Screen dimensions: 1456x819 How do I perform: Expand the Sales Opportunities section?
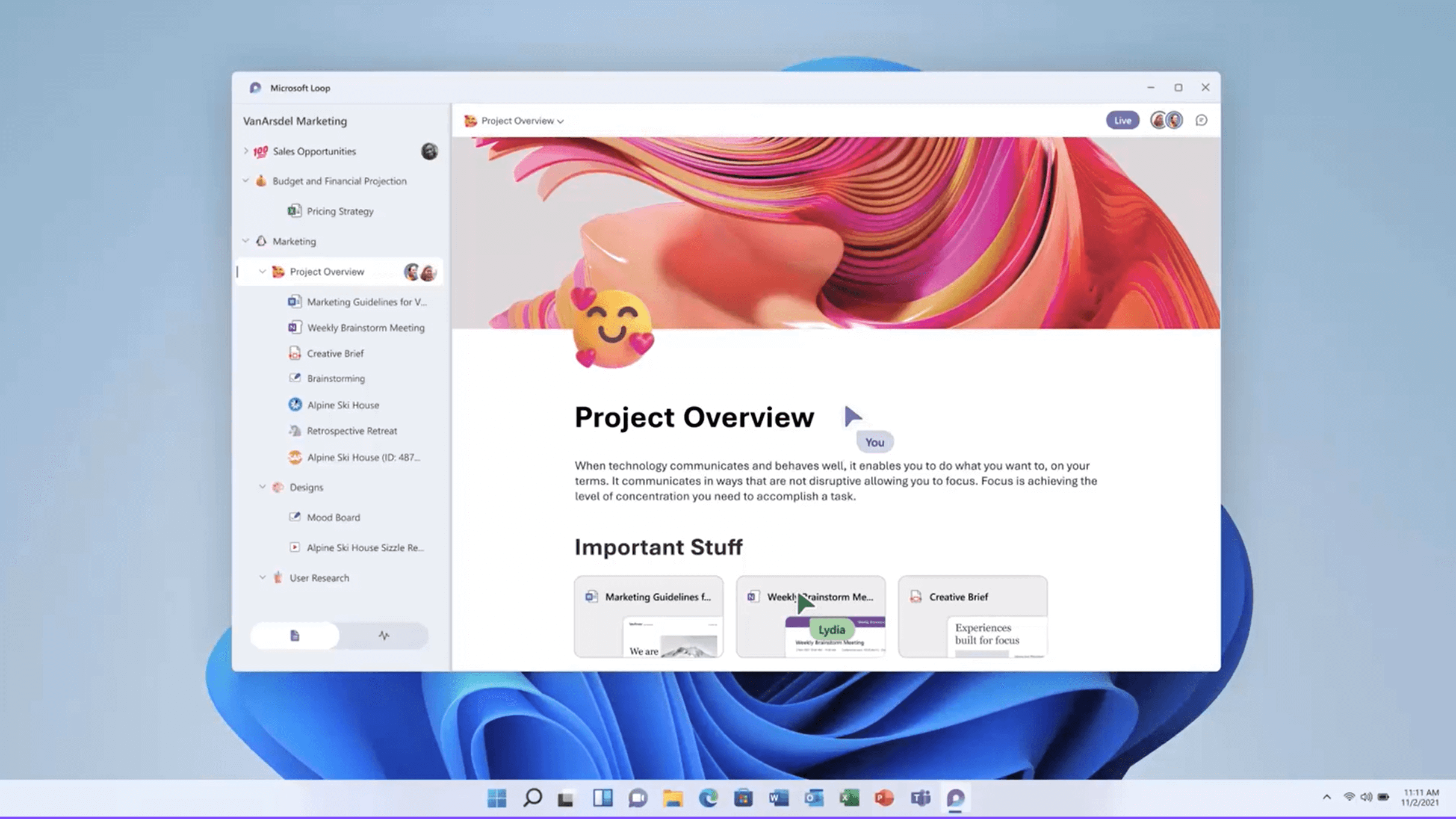pyautogui.click(x=245, y=150)
